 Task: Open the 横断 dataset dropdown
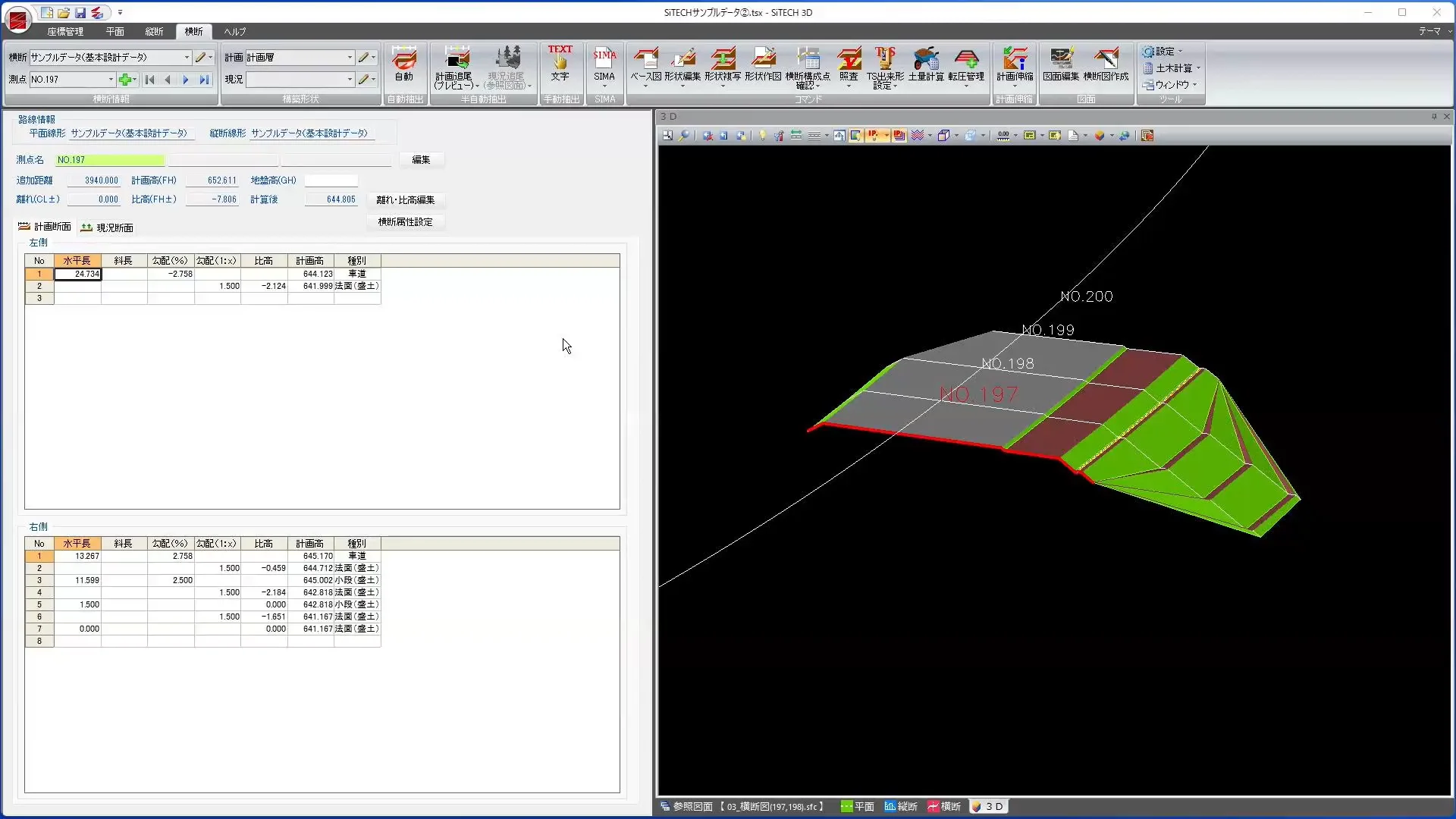[187, 57]
